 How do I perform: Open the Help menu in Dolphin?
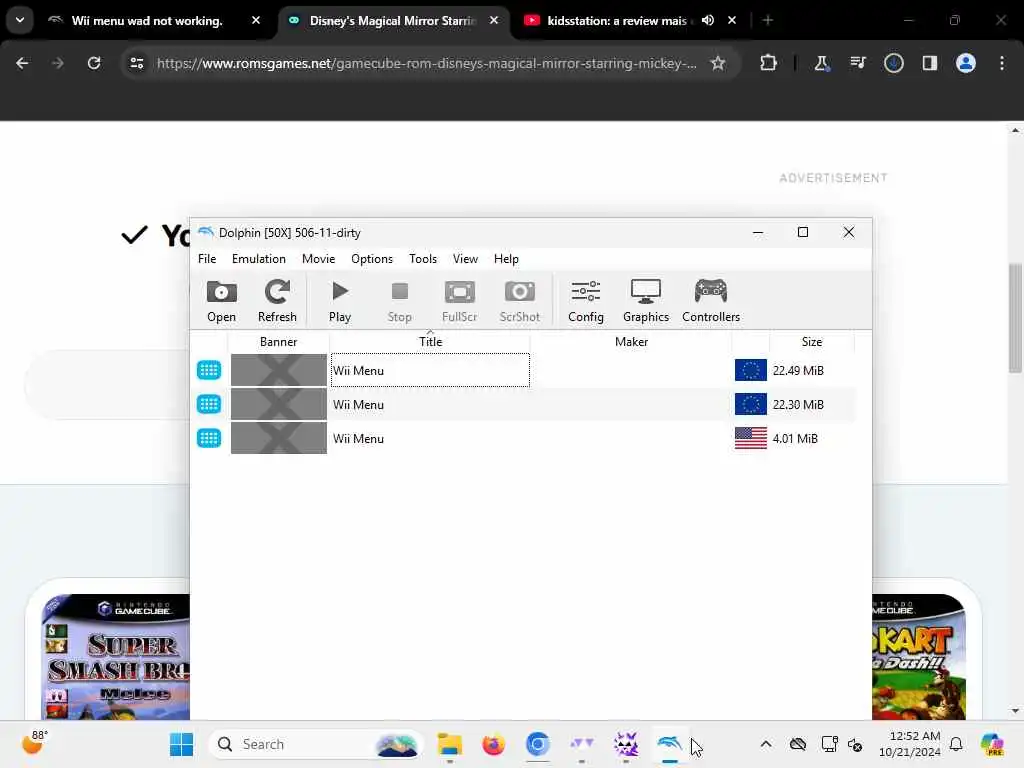click(506, 259)
